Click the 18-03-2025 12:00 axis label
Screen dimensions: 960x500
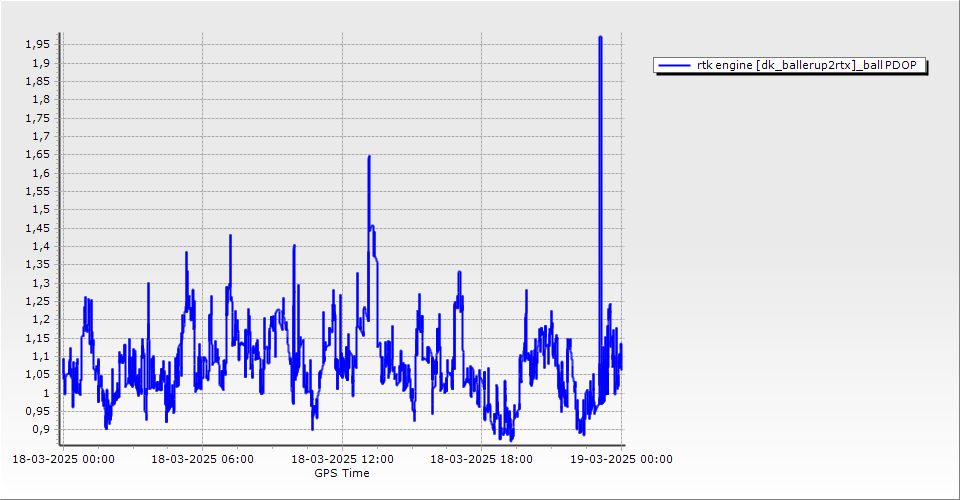[342, 459]
